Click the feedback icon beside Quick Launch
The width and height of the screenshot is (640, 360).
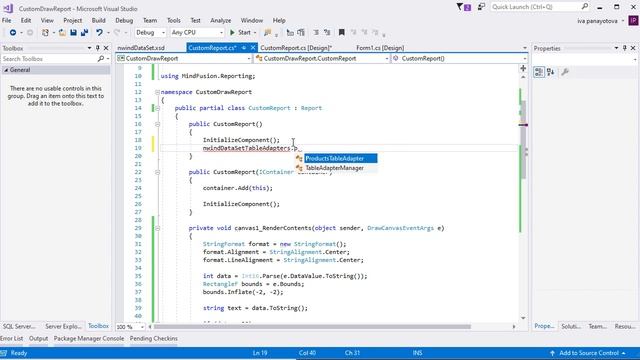[x=481, y=7]
